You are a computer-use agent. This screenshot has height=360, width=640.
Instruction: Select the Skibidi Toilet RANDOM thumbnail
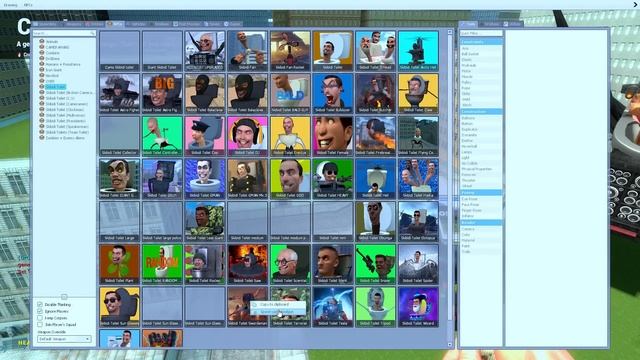(x=162, y=264)
